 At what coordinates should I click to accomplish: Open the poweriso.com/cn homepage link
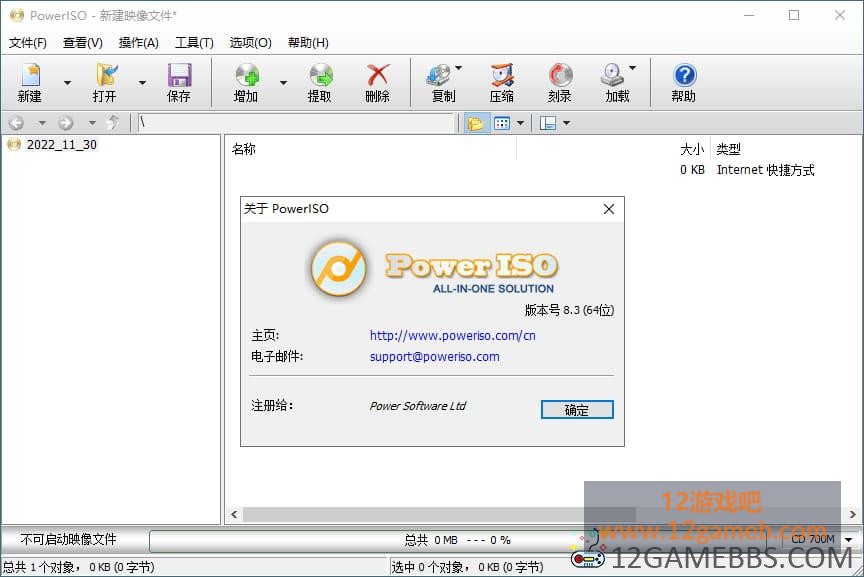click(x=452, y=335)
